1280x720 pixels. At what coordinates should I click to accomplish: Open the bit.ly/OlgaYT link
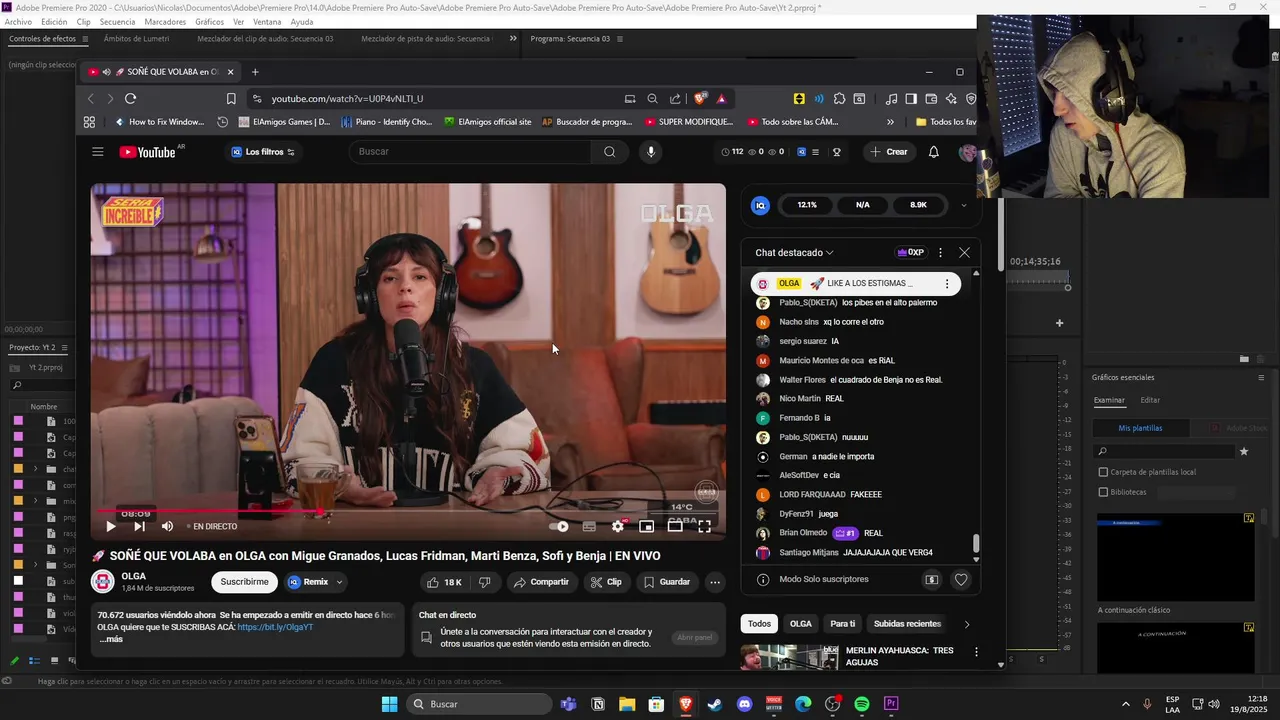pyautogui.click(x=275, y=627)
